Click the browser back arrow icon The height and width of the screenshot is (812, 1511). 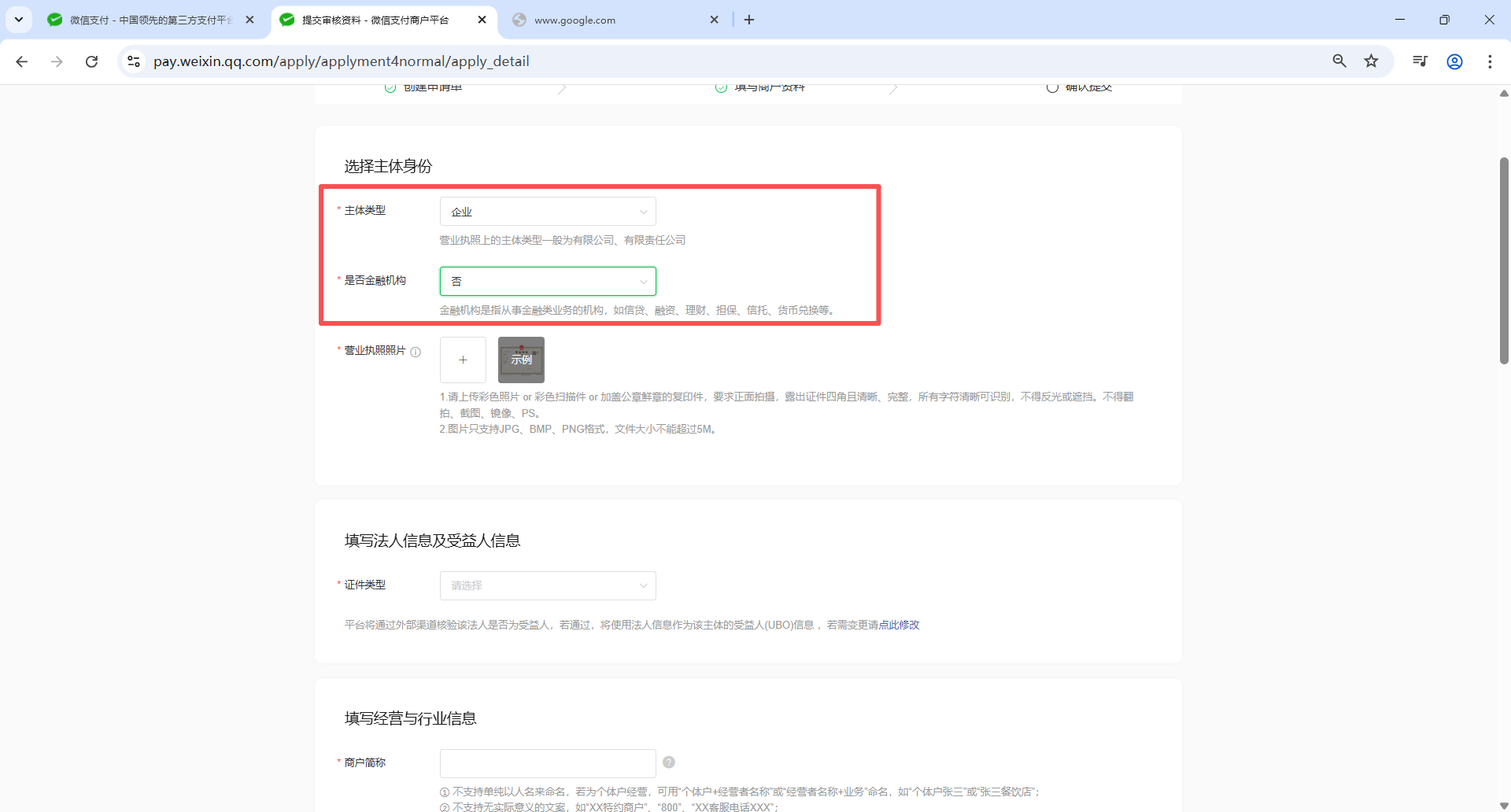pyautogui.click(x=22, y=61)
